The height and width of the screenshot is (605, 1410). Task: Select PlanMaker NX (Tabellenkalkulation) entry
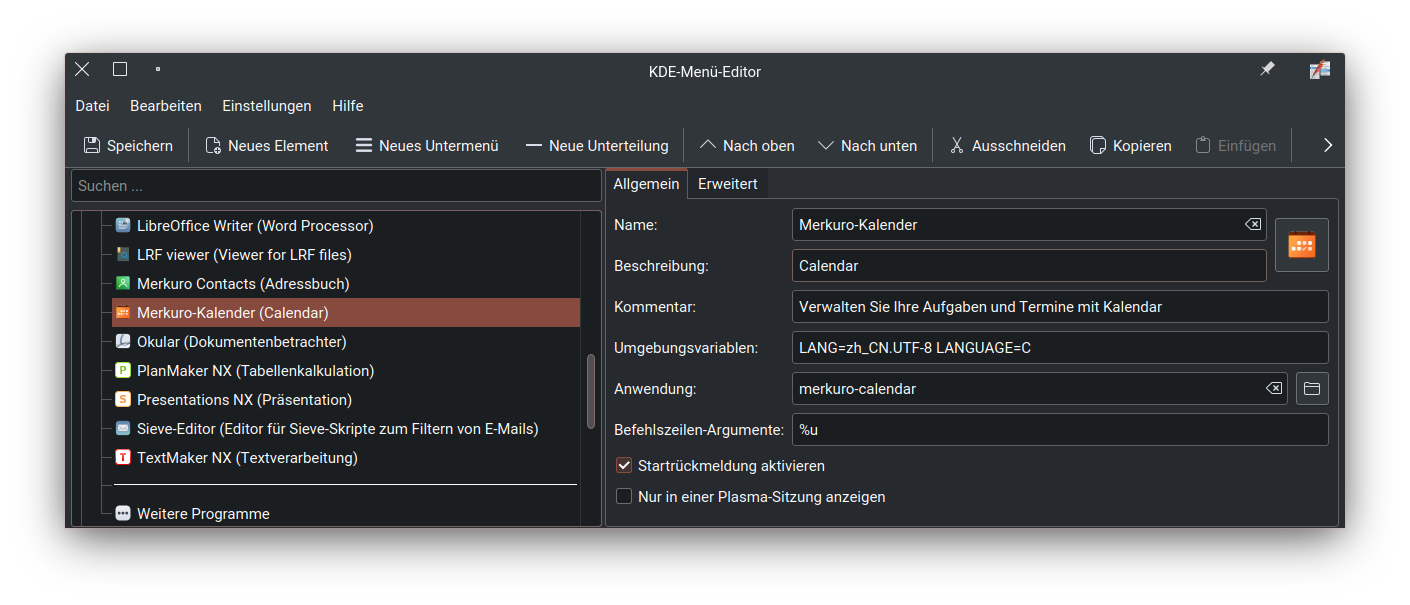256,371
